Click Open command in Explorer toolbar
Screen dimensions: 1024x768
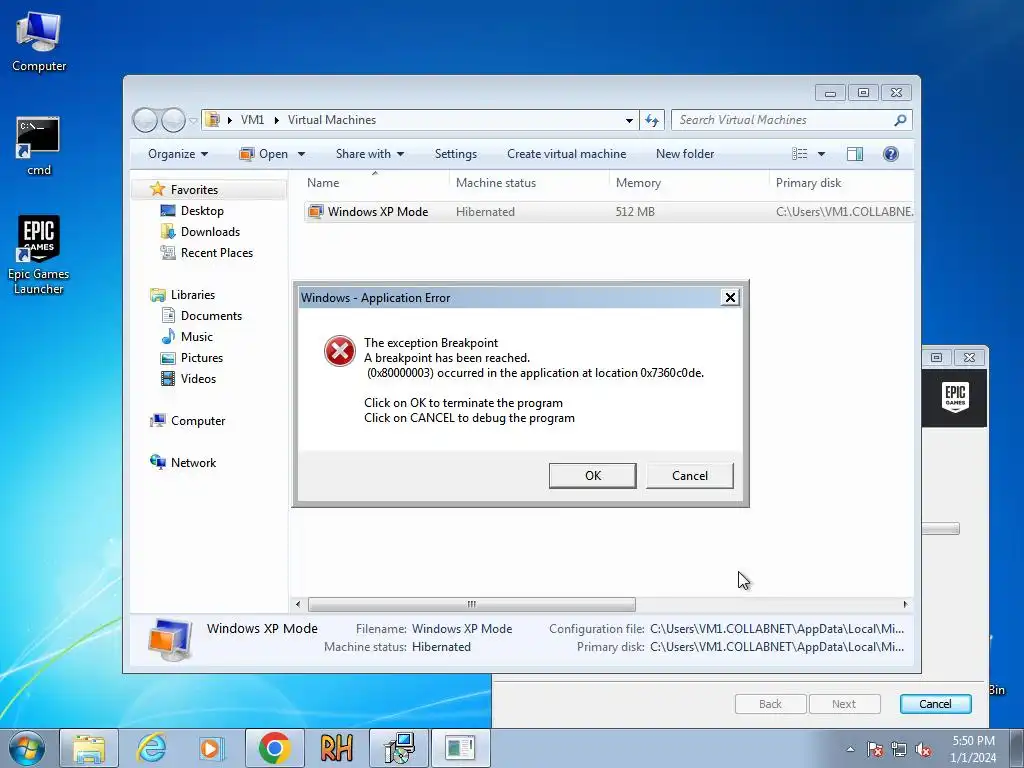pos(264,154)
